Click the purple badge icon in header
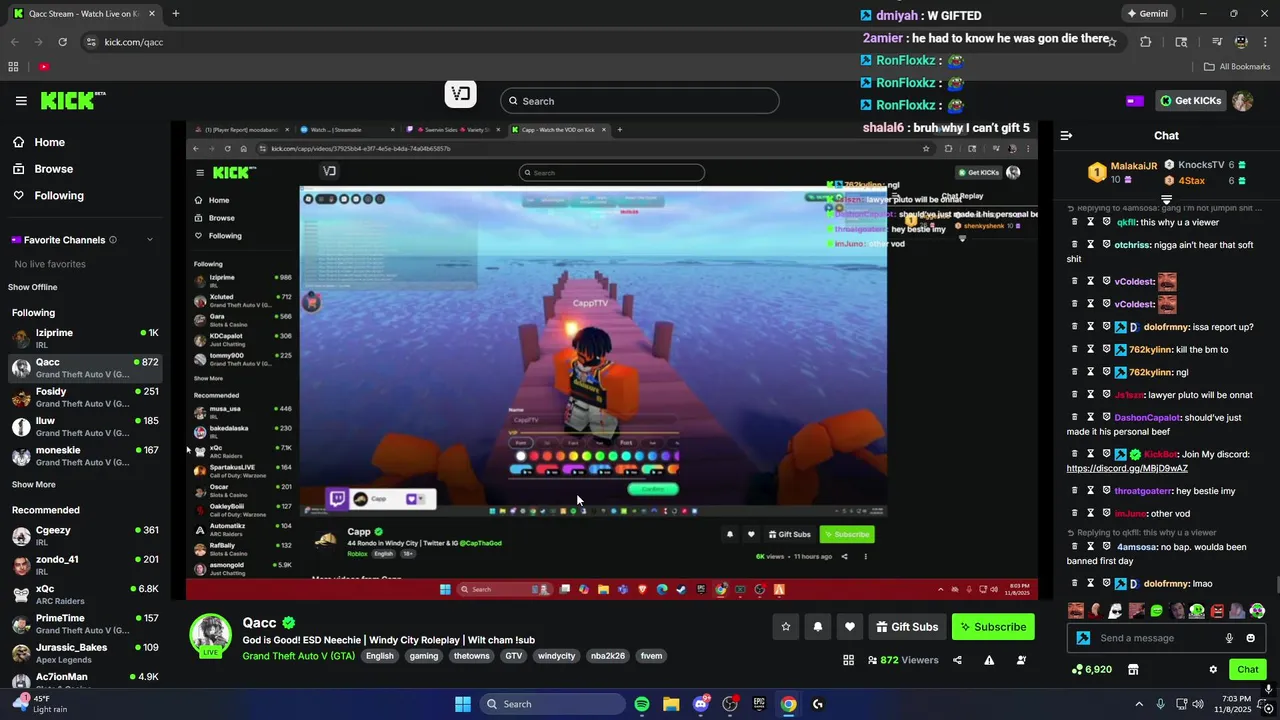1280x720 pixels. pos(1134,101)
